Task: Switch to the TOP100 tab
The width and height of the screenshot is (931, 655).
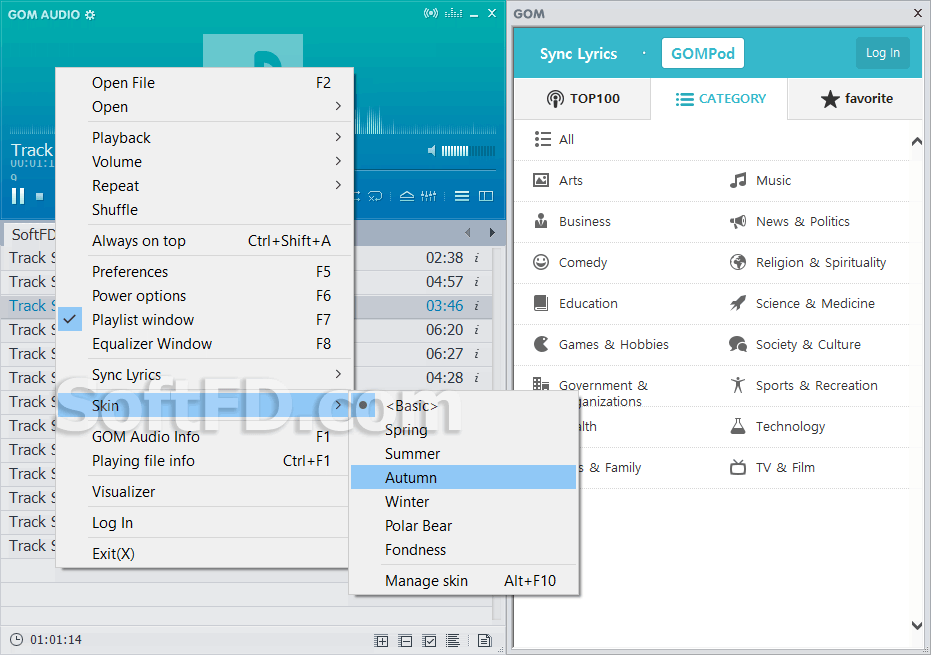Action: [582, 99]
